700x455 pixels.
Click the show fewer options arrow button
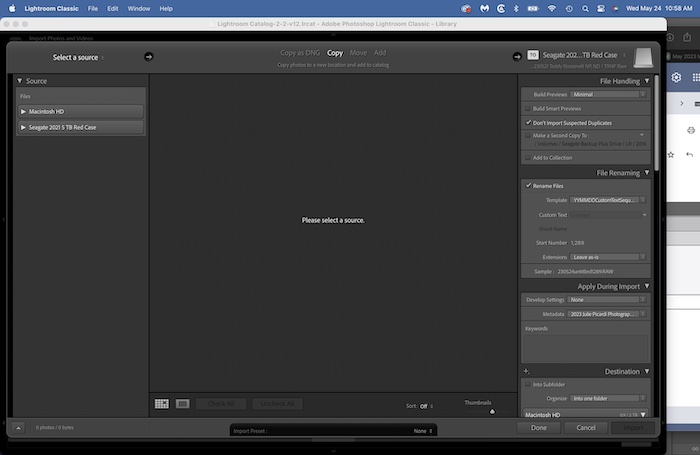pos(18,428)
